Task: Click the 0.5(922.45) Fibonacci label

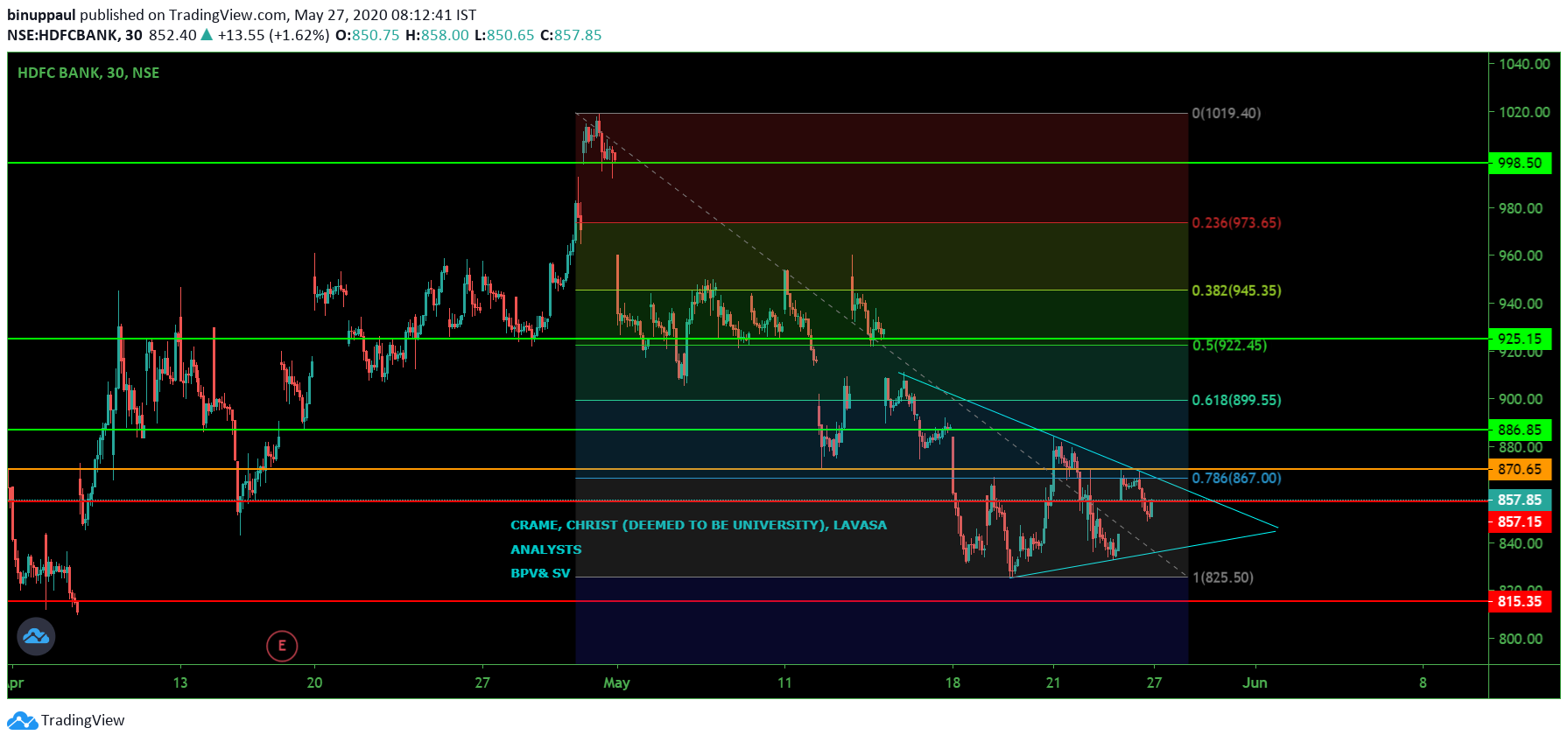Action: coord(1229,345)
